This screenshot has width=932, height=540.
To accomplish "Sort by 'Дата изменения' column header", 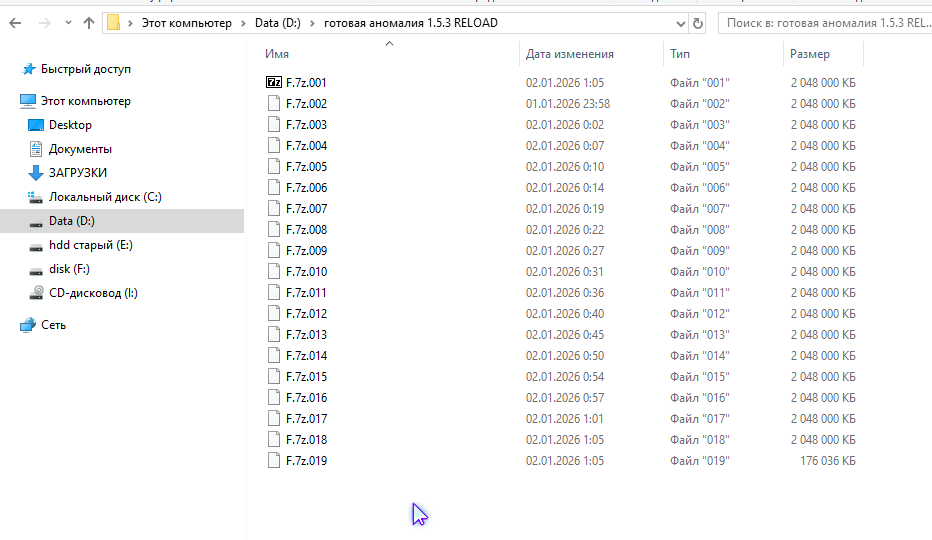I will [569, 54].
